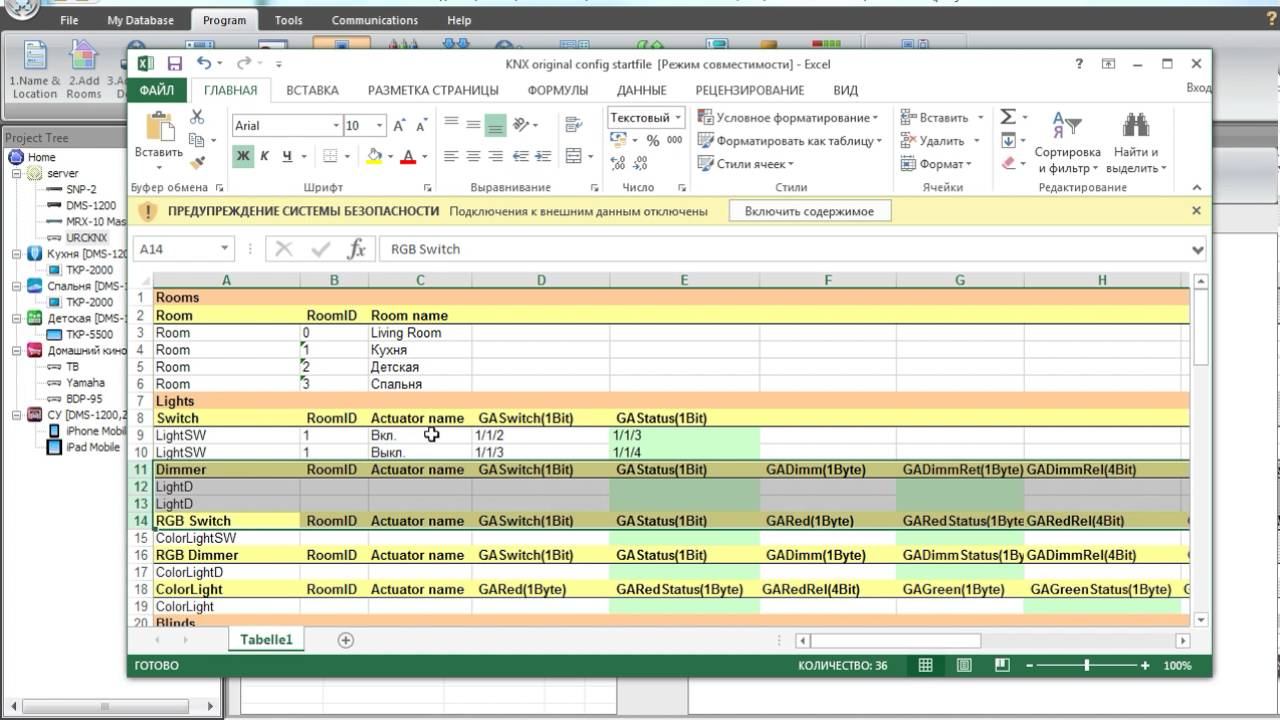Switch to normal view in status bar
This screenshot has width=1280, height=720.
[x=926, y=665]
